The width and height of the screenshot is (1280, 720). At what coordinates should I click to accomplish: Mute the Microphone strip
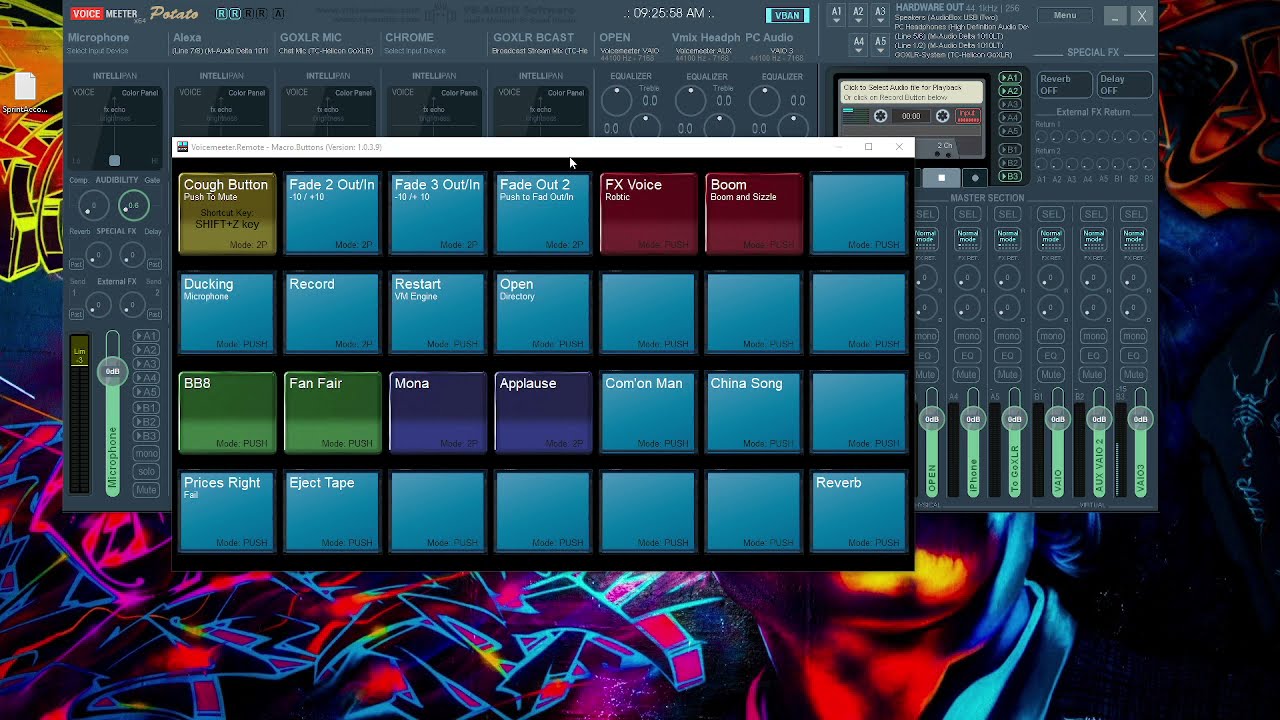tap(146, 490)
